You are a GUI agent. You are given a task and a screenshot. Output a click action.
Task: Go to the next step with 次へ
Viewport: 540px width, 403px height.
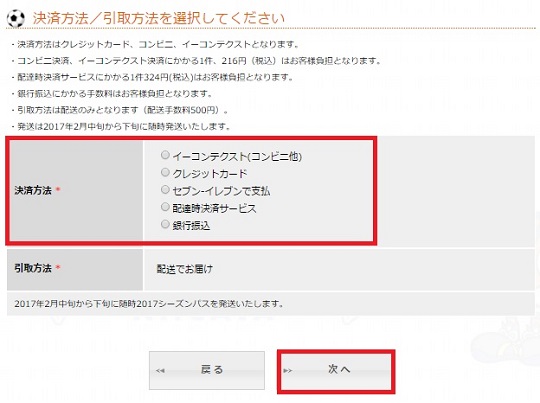coord(336,371)
